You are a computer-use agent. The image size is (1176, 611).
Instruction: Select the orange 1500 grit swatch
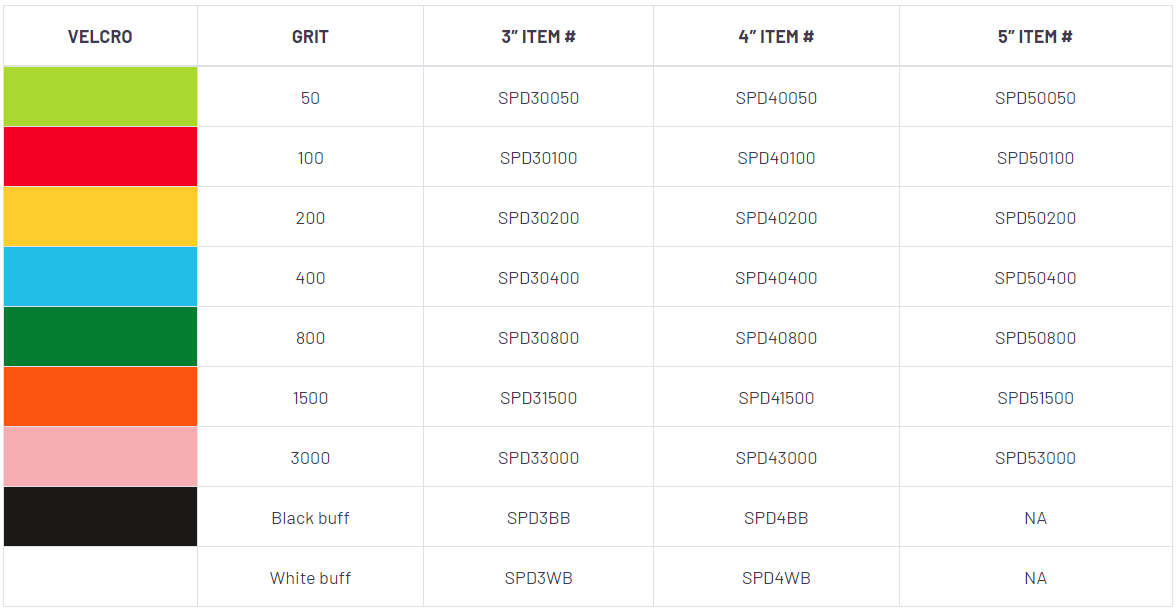tap(100, 397)
